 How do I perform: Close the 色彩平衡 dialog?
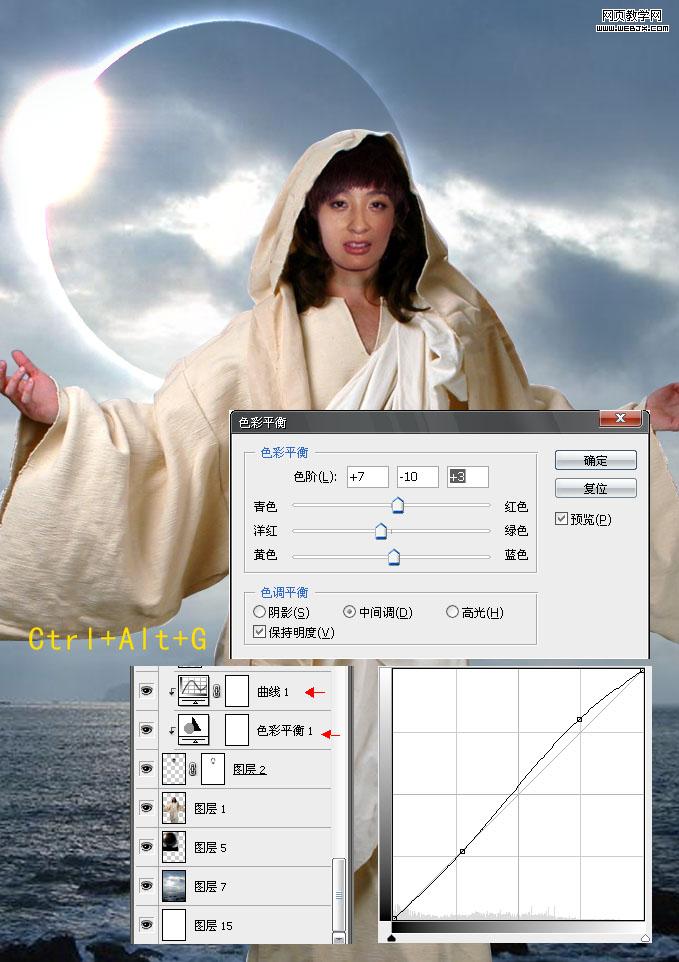pos(620,418)
